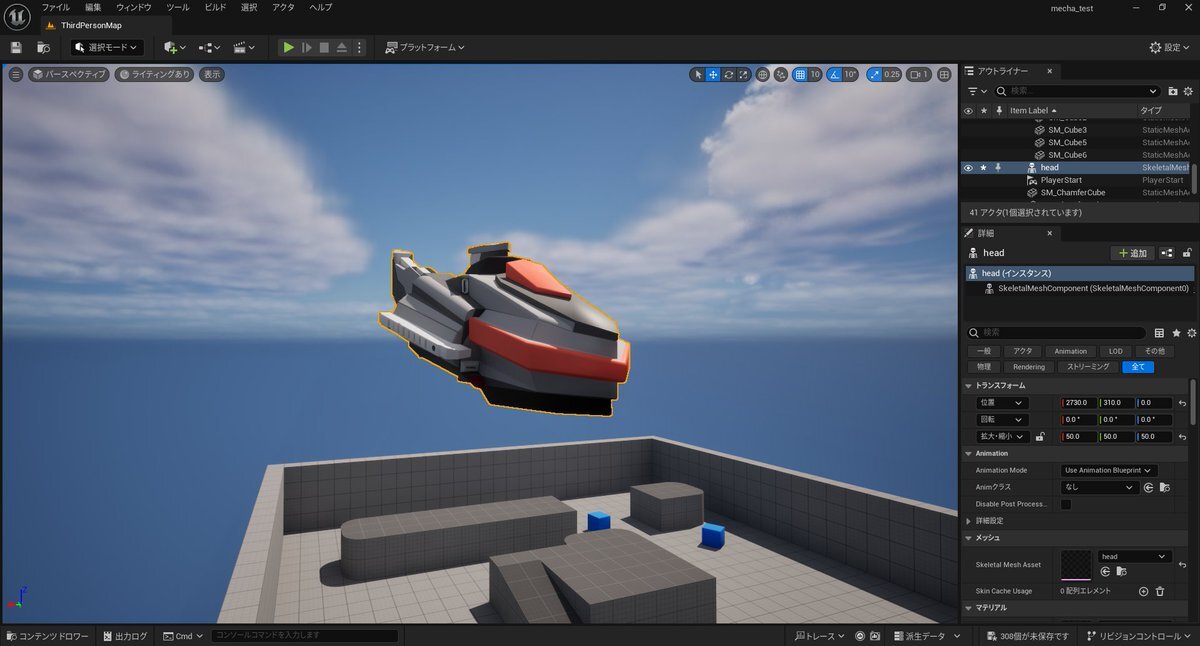This screenshot has height=646, width=1200.
Task: Toggle the surface snapping icon
Action: (781, 74)
